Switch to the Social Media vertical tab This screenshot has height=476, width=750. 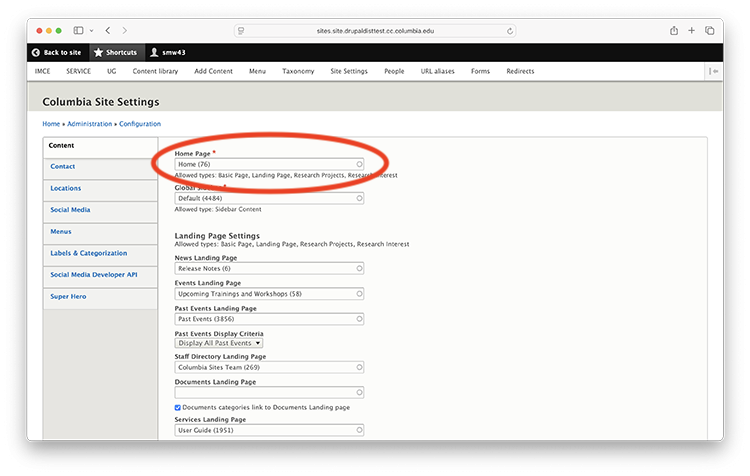coord(100,210)
